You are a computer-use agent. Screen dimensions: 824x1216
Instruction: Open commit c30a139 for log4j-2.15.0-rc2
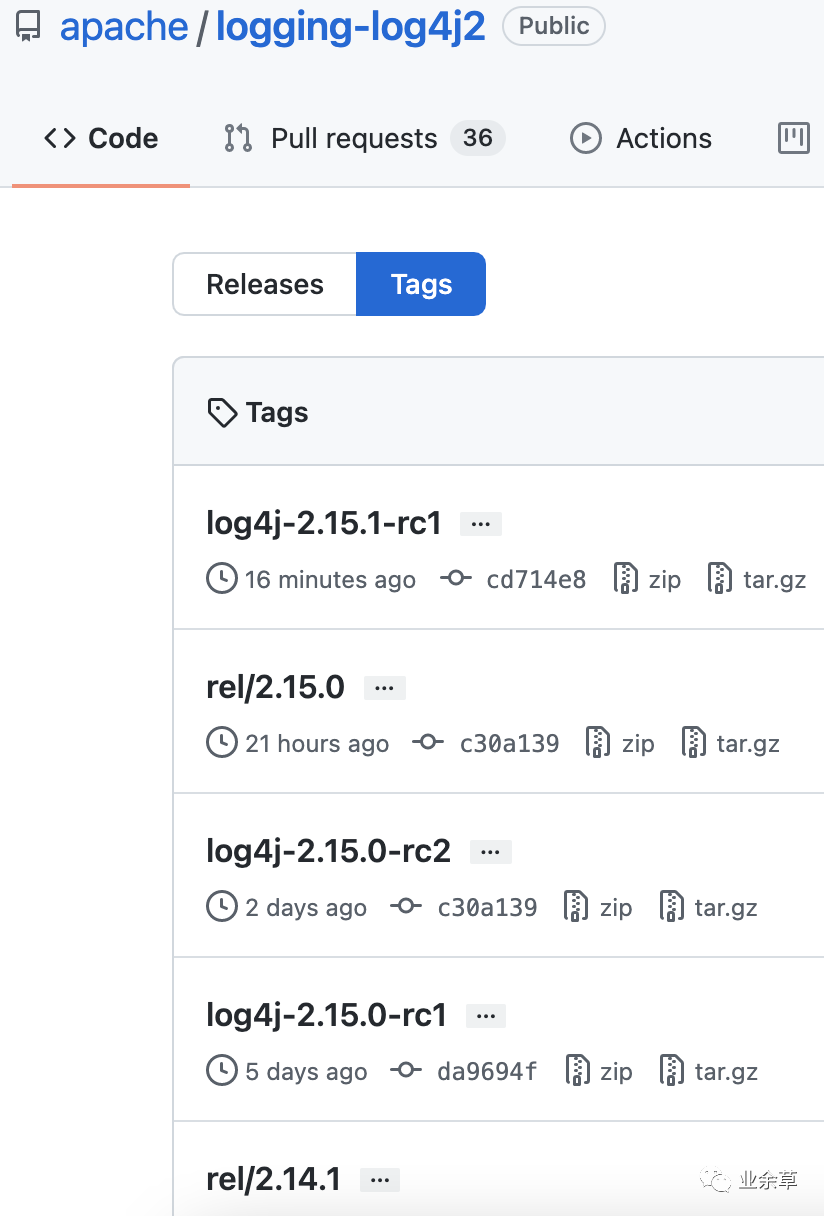(x=488, y=907)
